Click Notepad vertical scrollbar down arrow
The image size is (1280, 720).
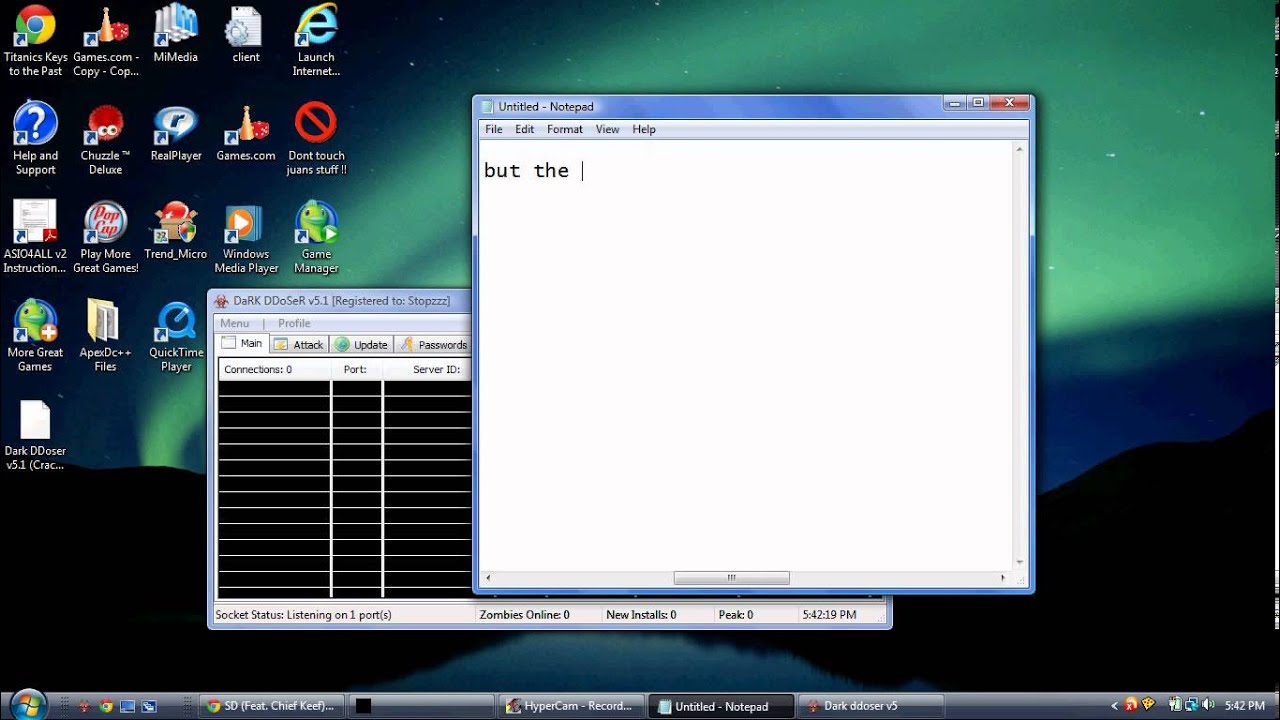[x=1020, y=563]
